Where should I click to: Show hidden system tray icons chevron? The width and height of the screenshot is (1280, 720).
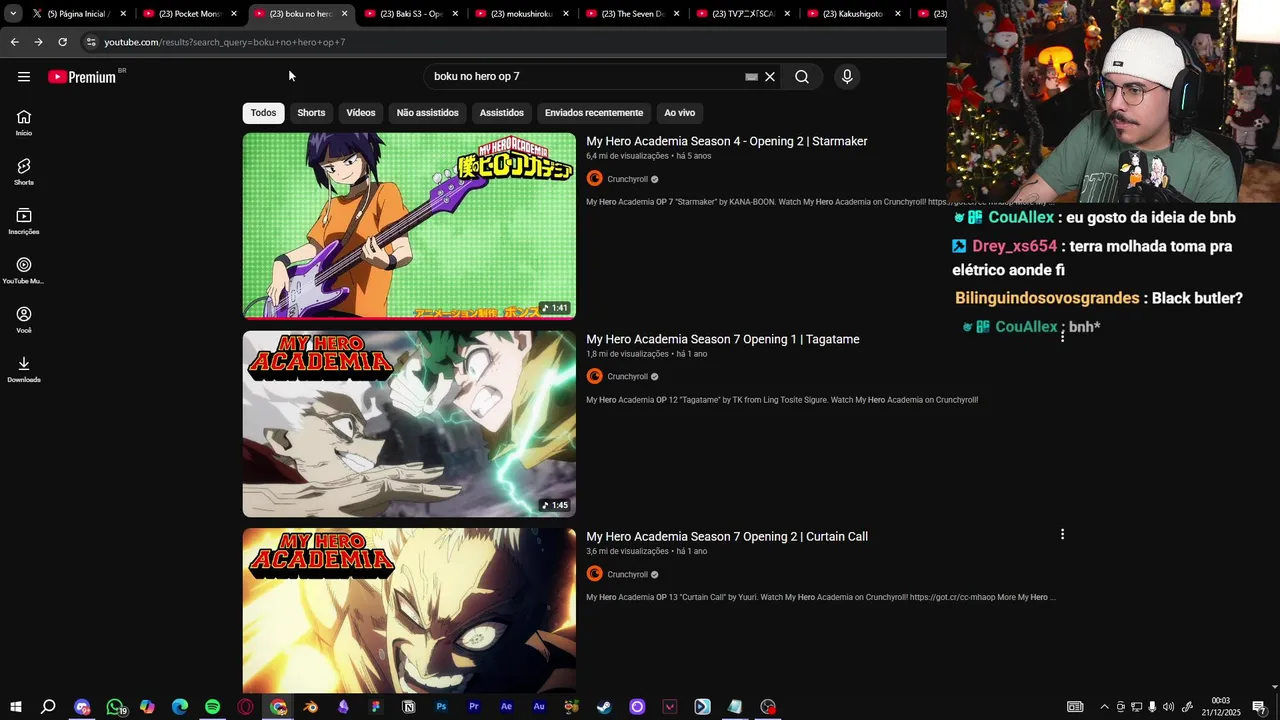coord(1104,707)
